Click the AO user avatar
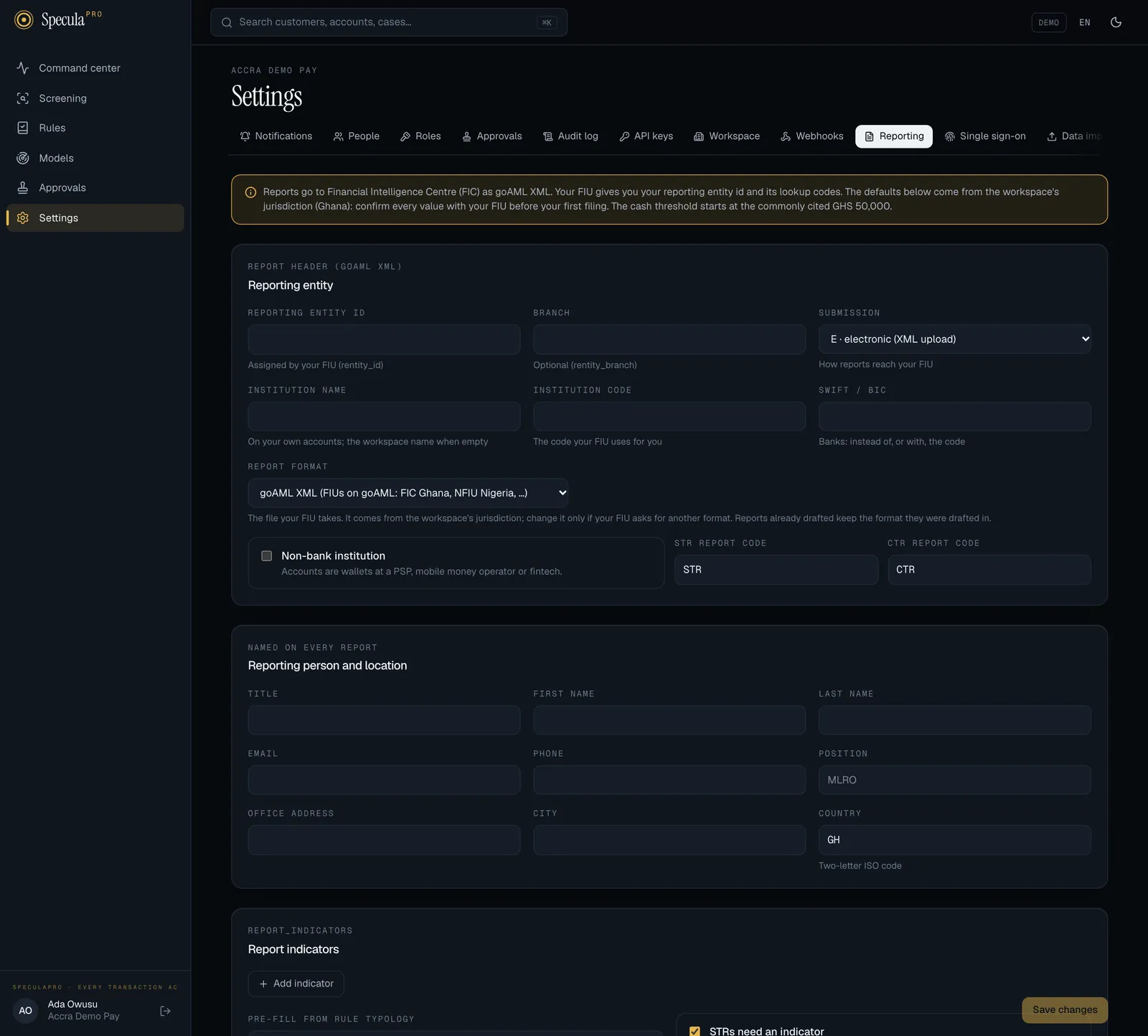 coord(26,1011)
